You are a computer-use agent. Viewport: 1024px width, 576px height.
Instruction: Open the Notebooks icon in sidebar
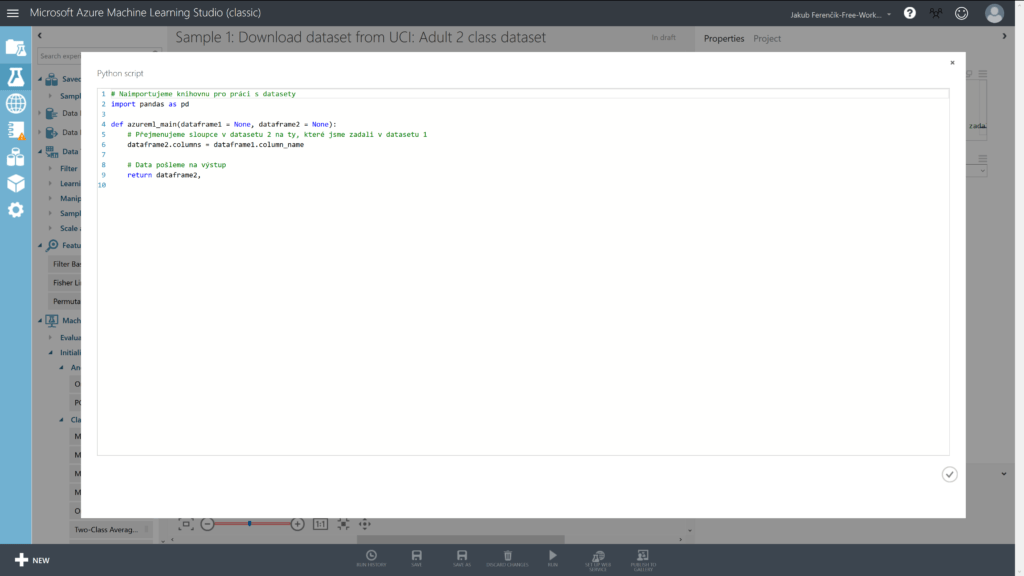coord(15,130)
